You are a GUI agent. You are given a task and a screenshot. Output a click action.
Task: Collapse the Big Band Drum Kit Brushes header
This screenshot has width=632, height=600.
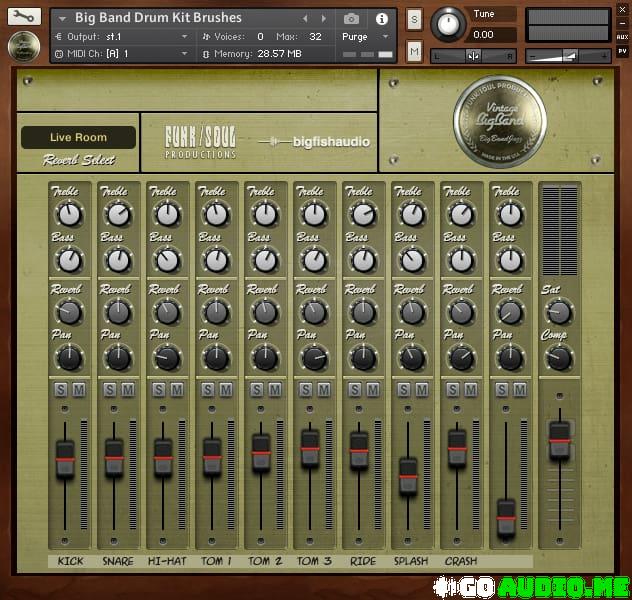63,18
